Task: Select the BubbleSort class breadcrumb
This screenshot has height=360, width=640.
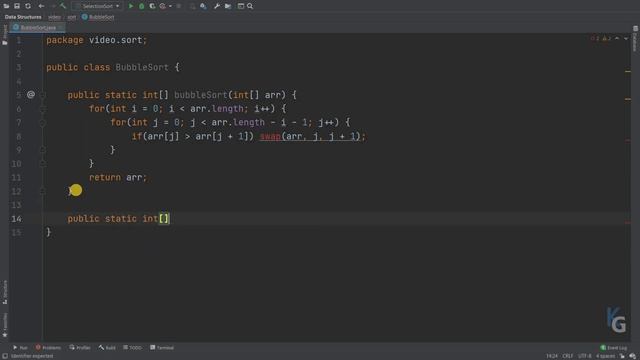Action: tap(98, 17)
